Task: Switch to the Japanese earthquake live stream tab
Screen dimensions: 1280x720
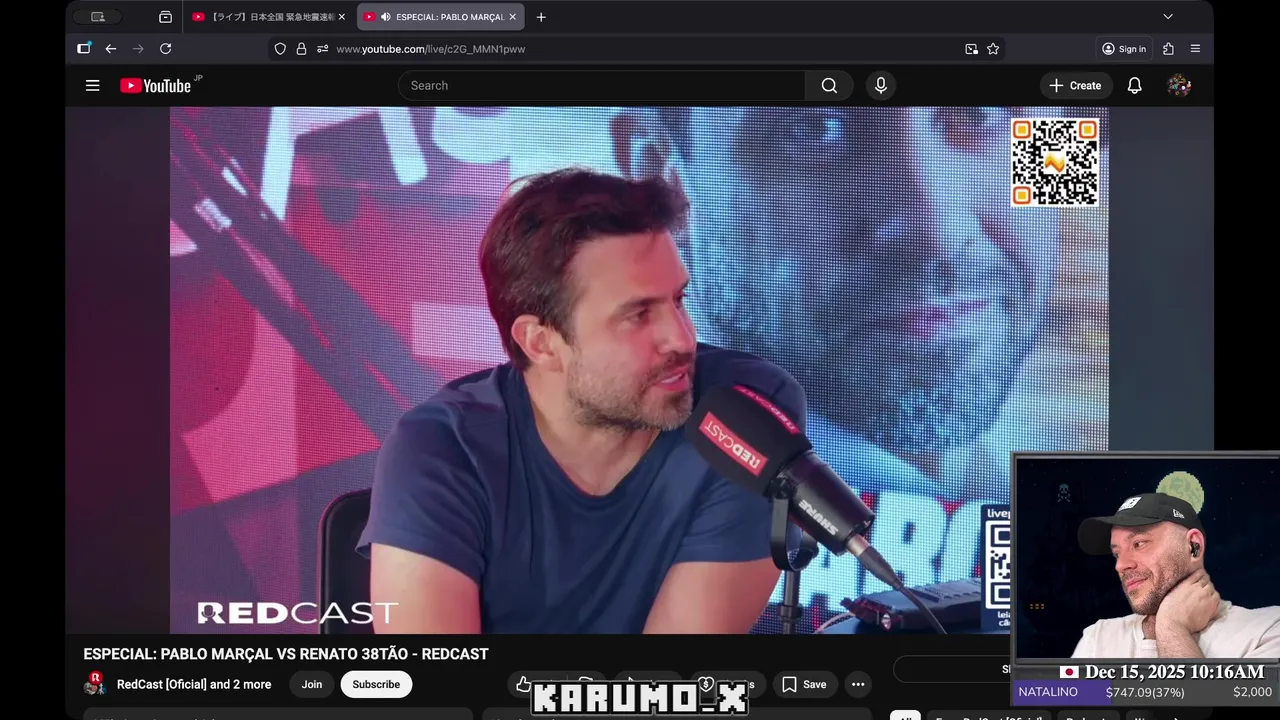Action: point(268,17)
